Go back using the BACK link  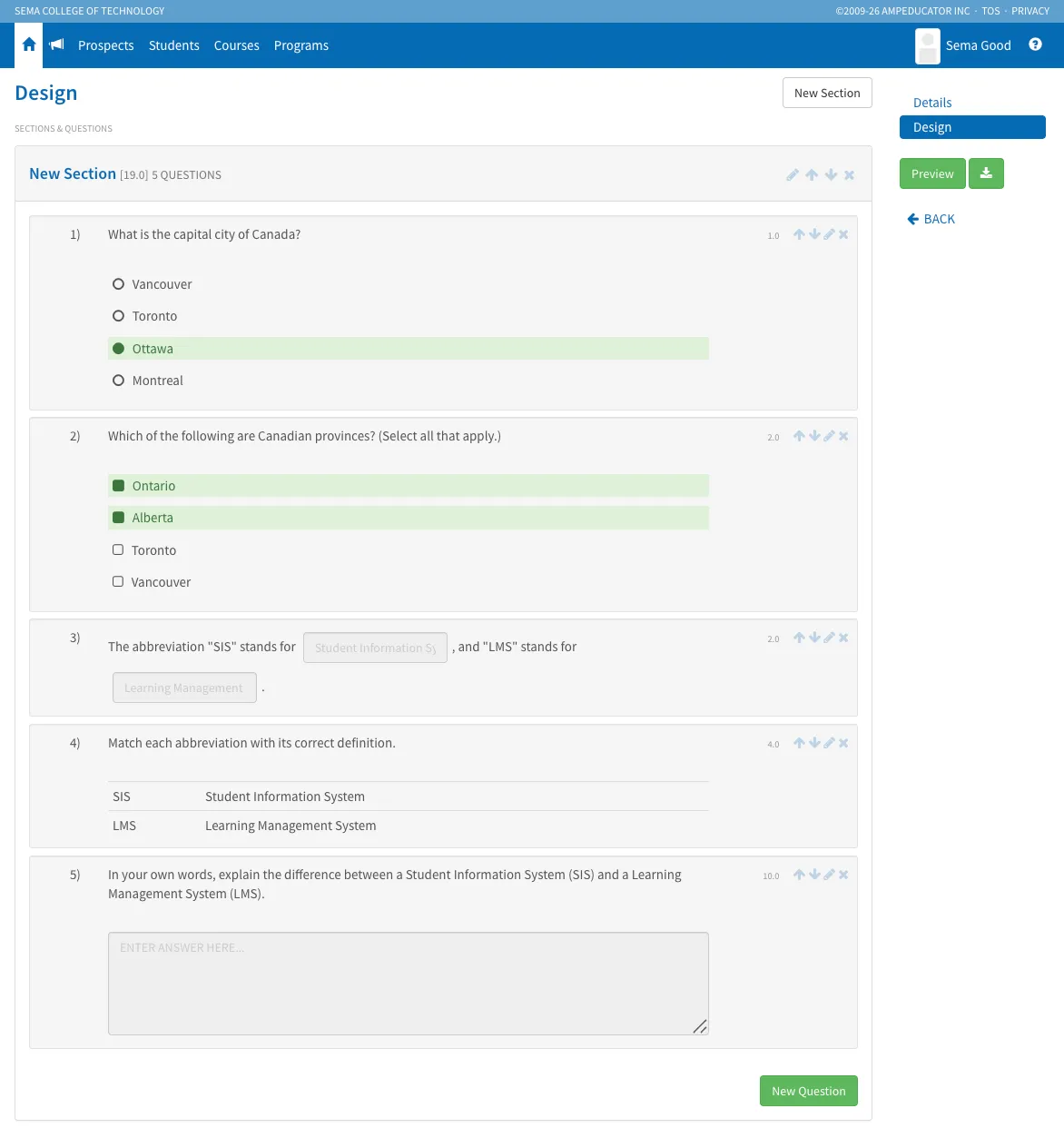(931, 219)
